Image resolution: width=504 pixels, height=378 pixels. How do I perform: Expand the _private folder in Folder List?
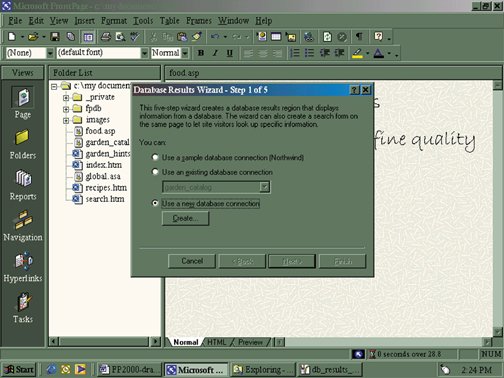66,98
